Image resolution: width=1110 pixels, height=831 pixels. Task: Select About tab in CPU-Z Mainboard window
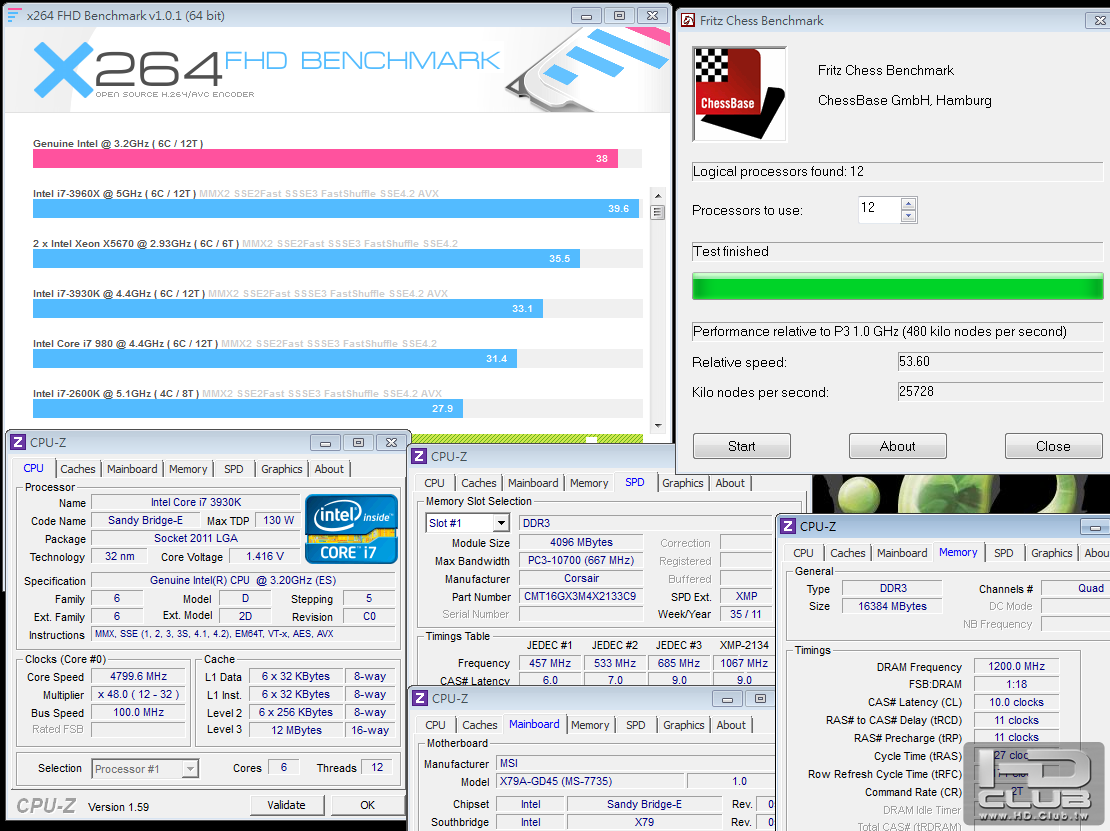(x=731, y=725)
